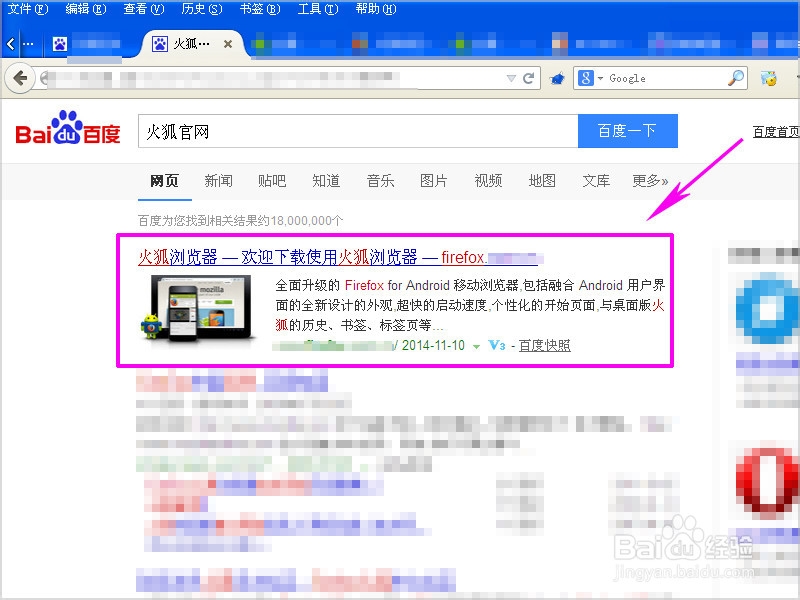
Task: Open the 书签 menu
Action: (258, 9)
